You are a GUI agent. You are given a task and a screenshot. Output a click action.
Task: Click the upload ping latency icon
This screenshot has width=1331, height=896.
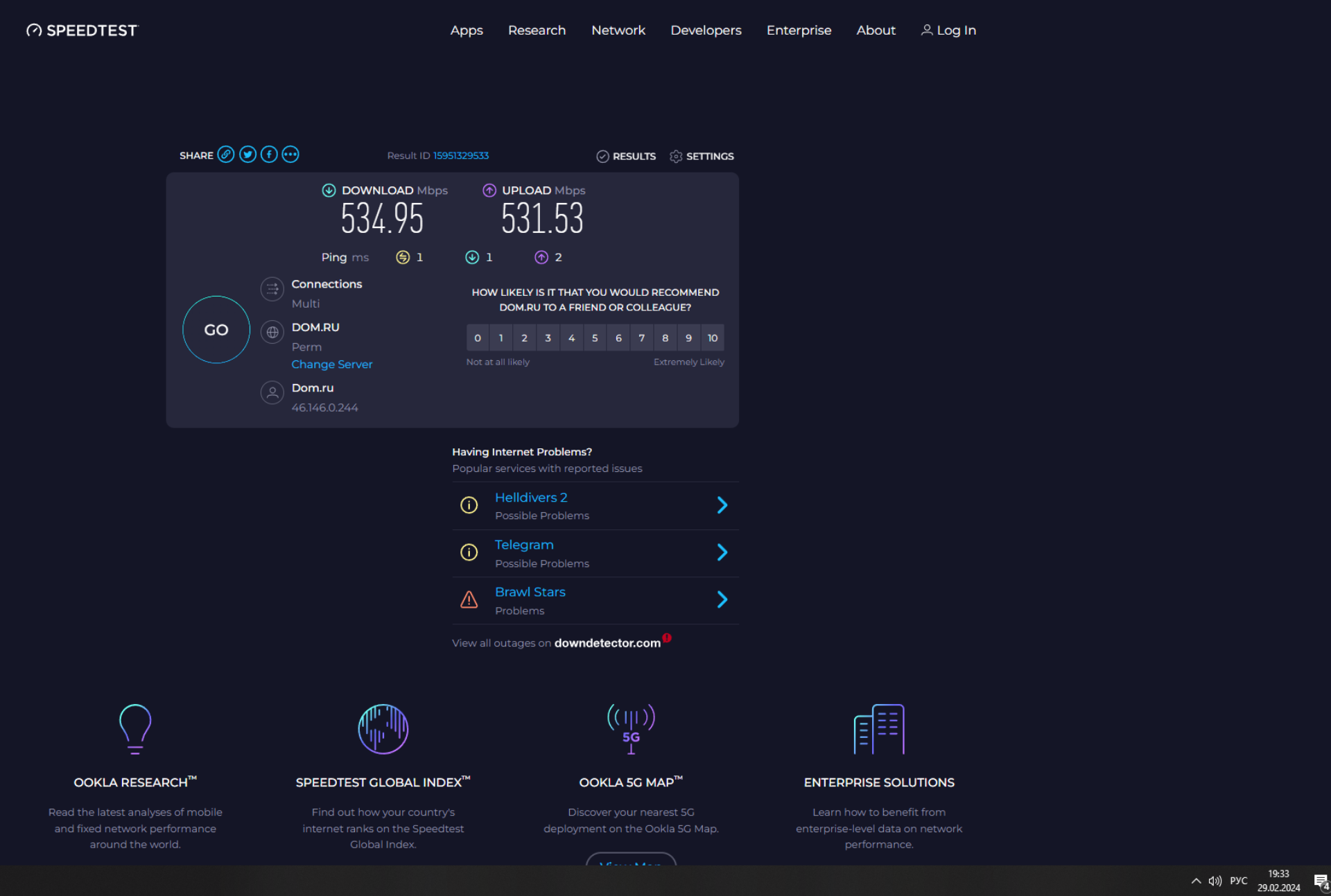tap(541, 258)
